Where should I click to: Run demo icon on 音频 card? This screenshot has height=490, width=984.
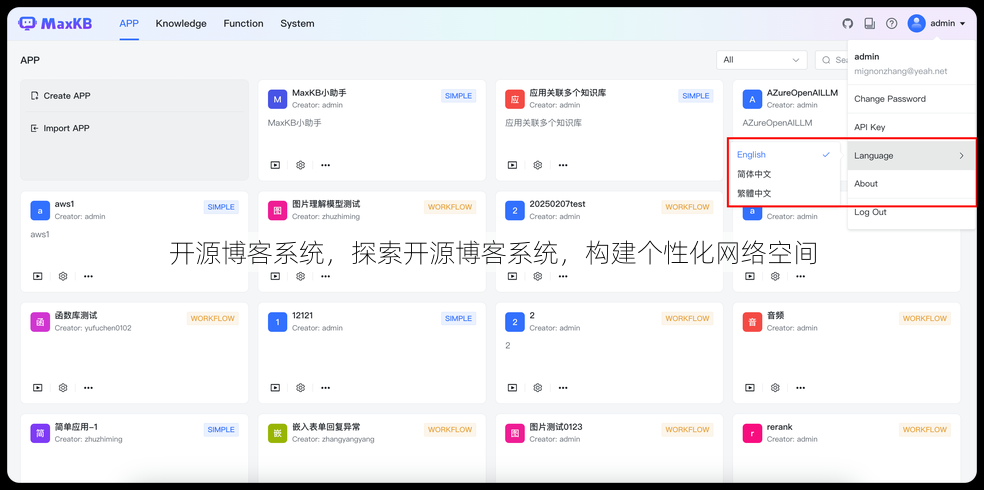[x=750, y=388]
